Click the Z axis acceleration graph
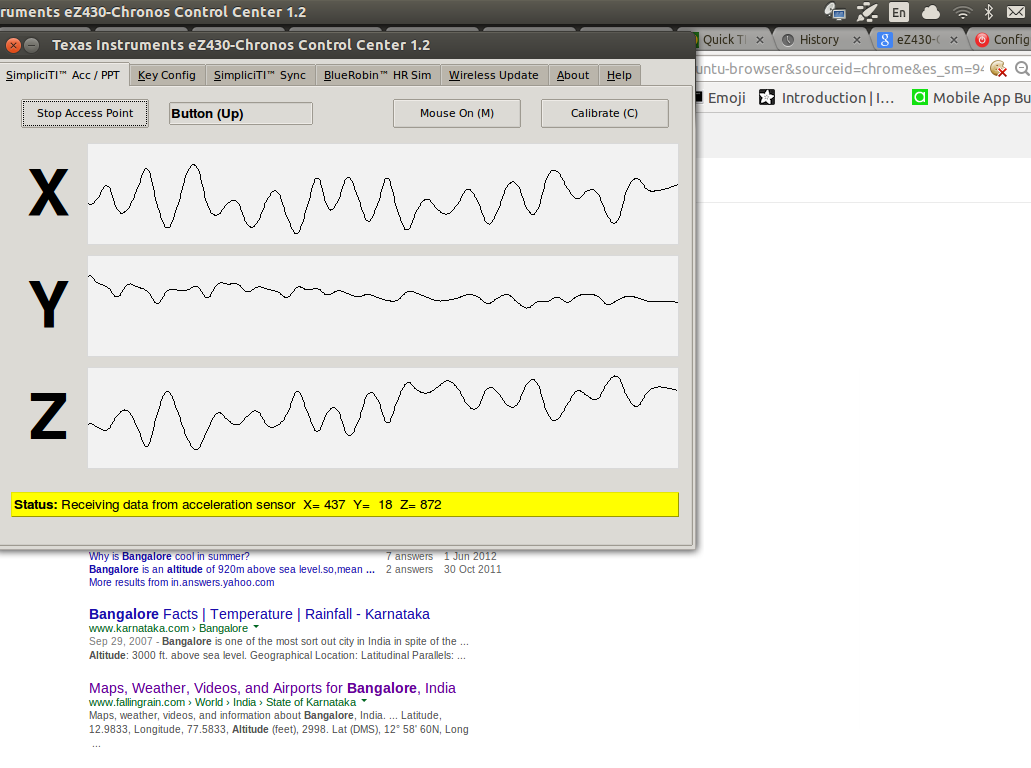Viewport: 1031px width, 768px height. (x=383, y=418)
